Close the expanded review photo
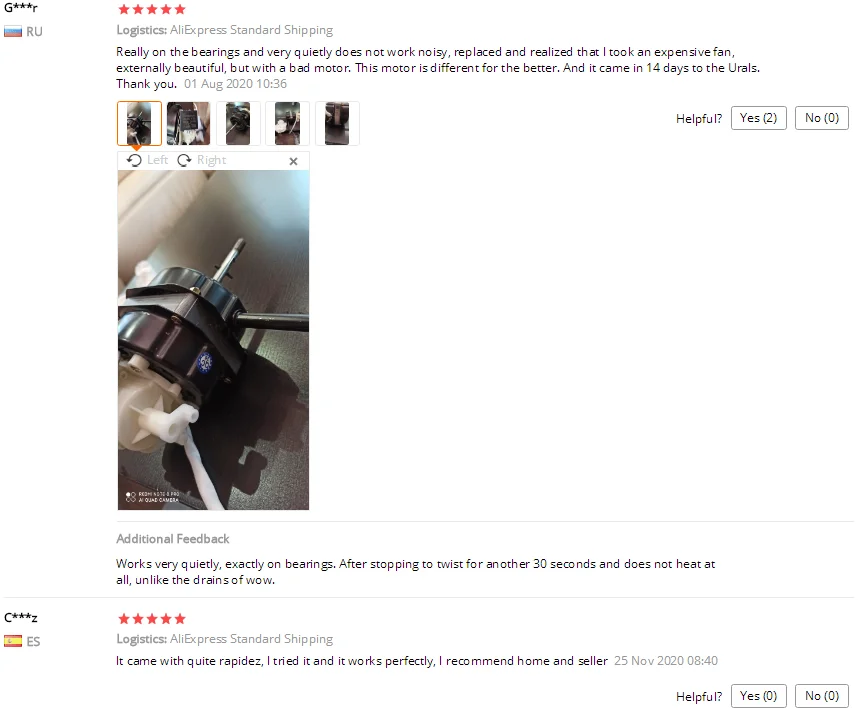 (x=293, y=161)
